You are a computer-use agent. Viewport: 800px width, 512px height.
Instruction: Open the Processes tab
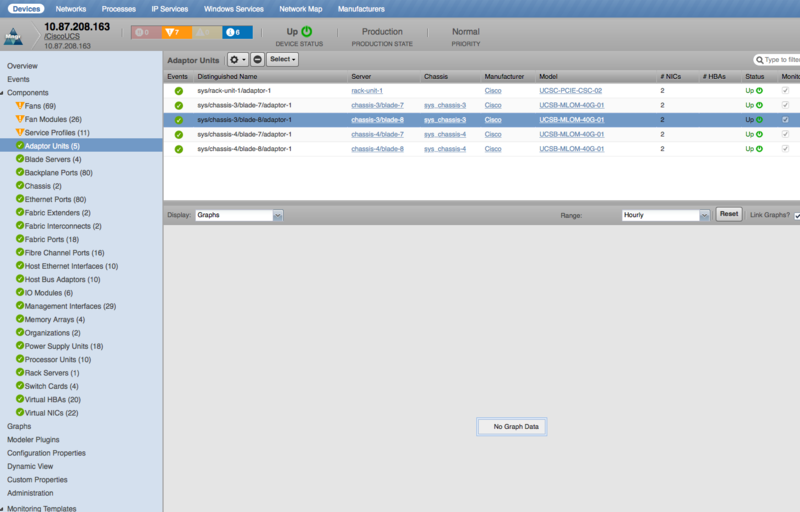(118, 9)
